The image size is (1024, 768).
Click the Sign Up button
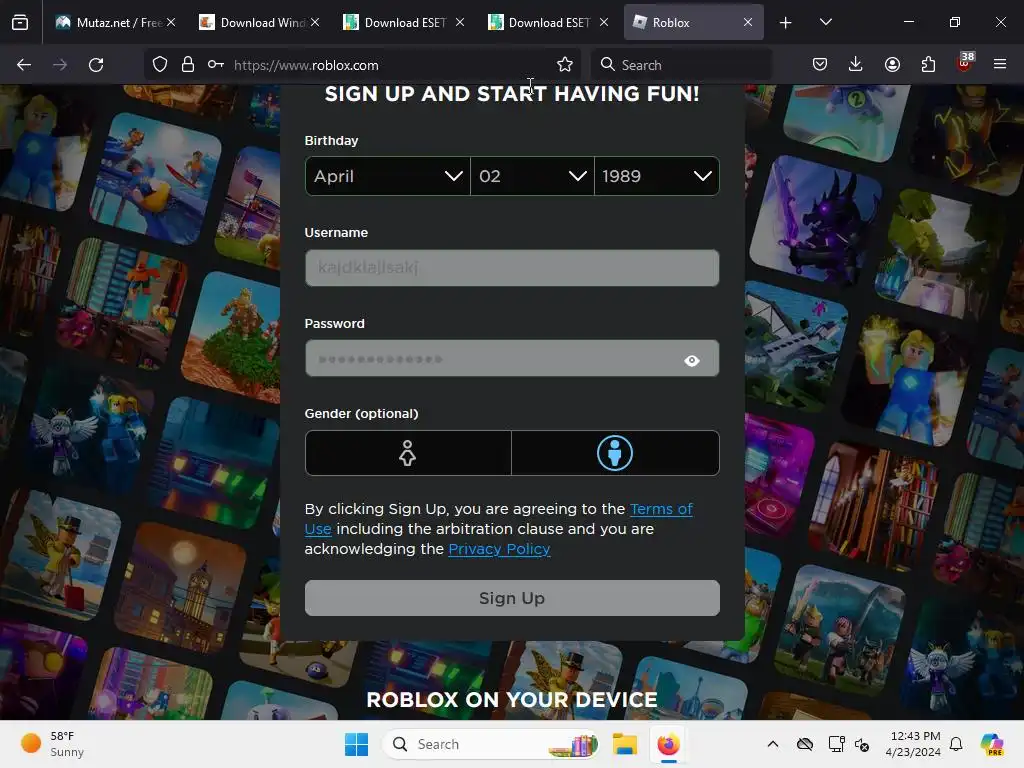click(x=512, y=598)
